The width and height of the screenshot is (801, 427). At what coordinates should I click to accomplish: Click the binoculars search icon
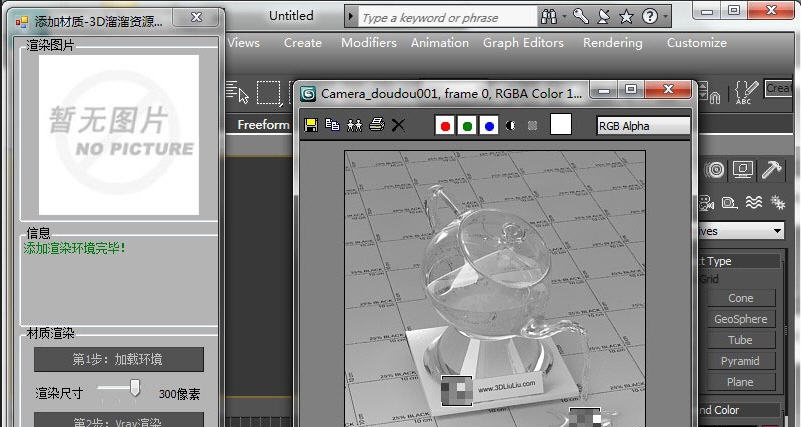tap(549, 17)
